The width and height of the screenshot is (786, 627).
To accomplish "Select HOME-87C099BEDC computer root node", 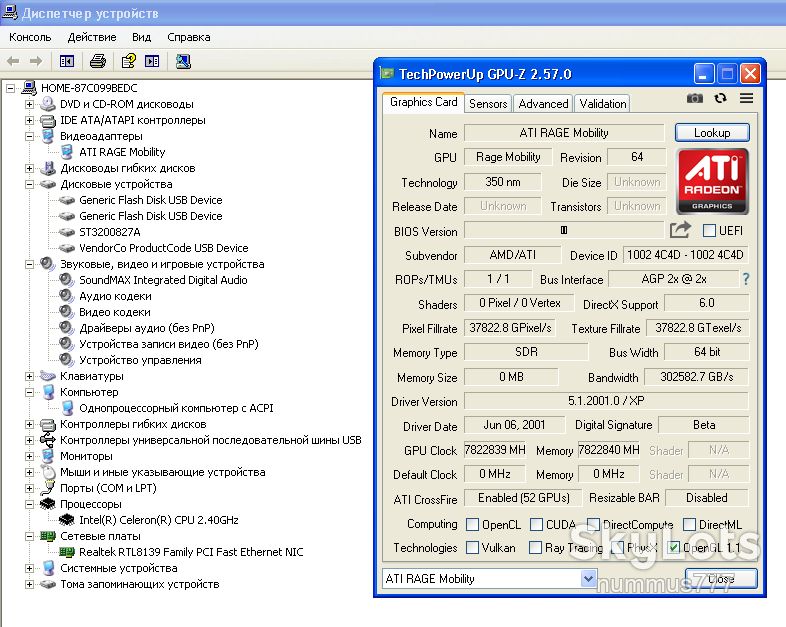I will pyautogui.click(x=89, y=88).
